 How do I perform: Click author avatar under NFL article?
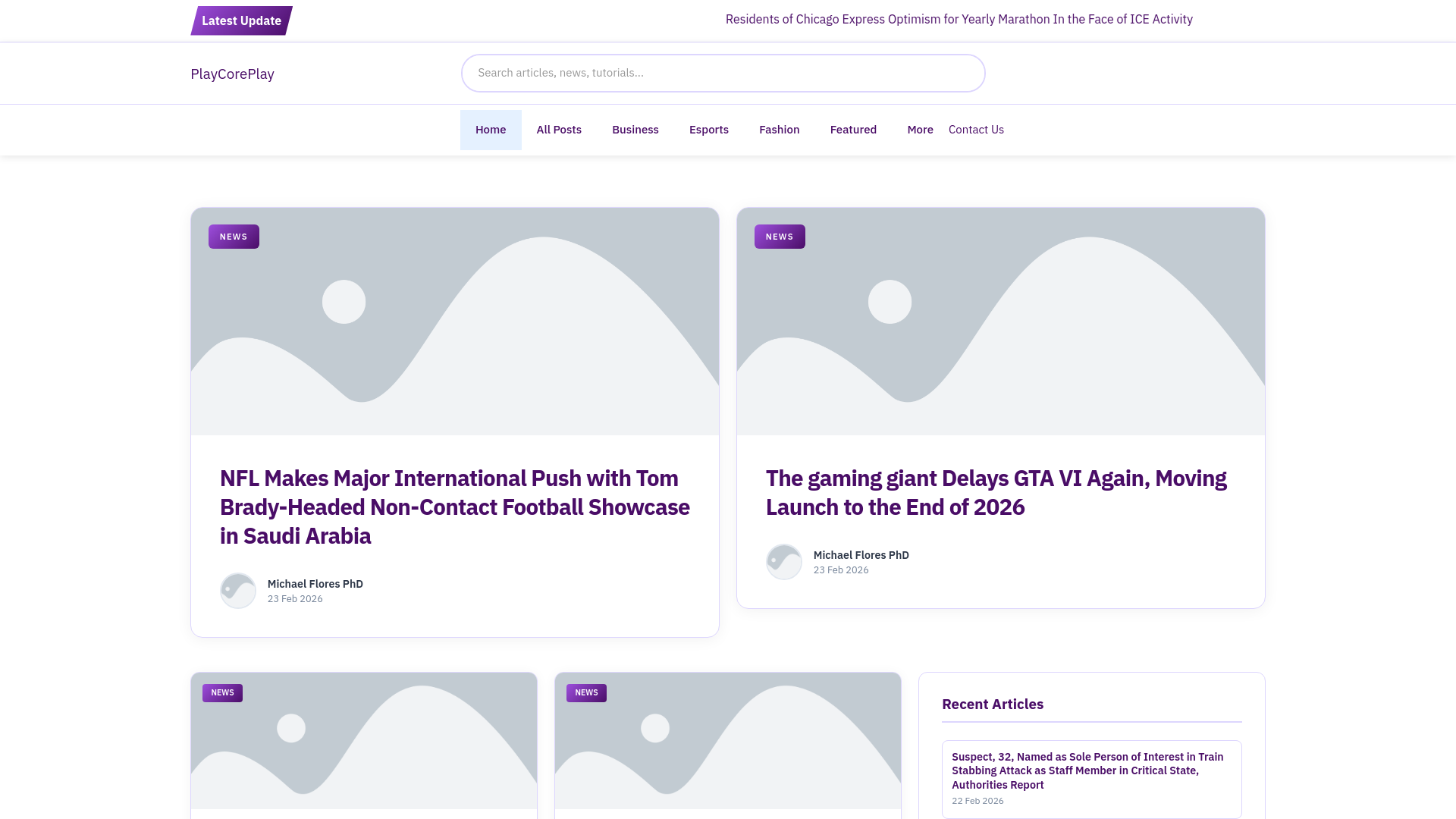(x=238, y=591)
